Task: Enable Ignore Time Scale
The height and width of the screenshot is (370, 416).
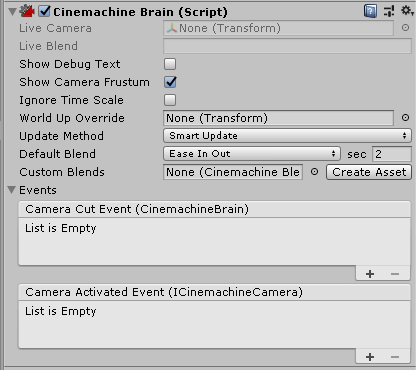Action: point(170,100)
